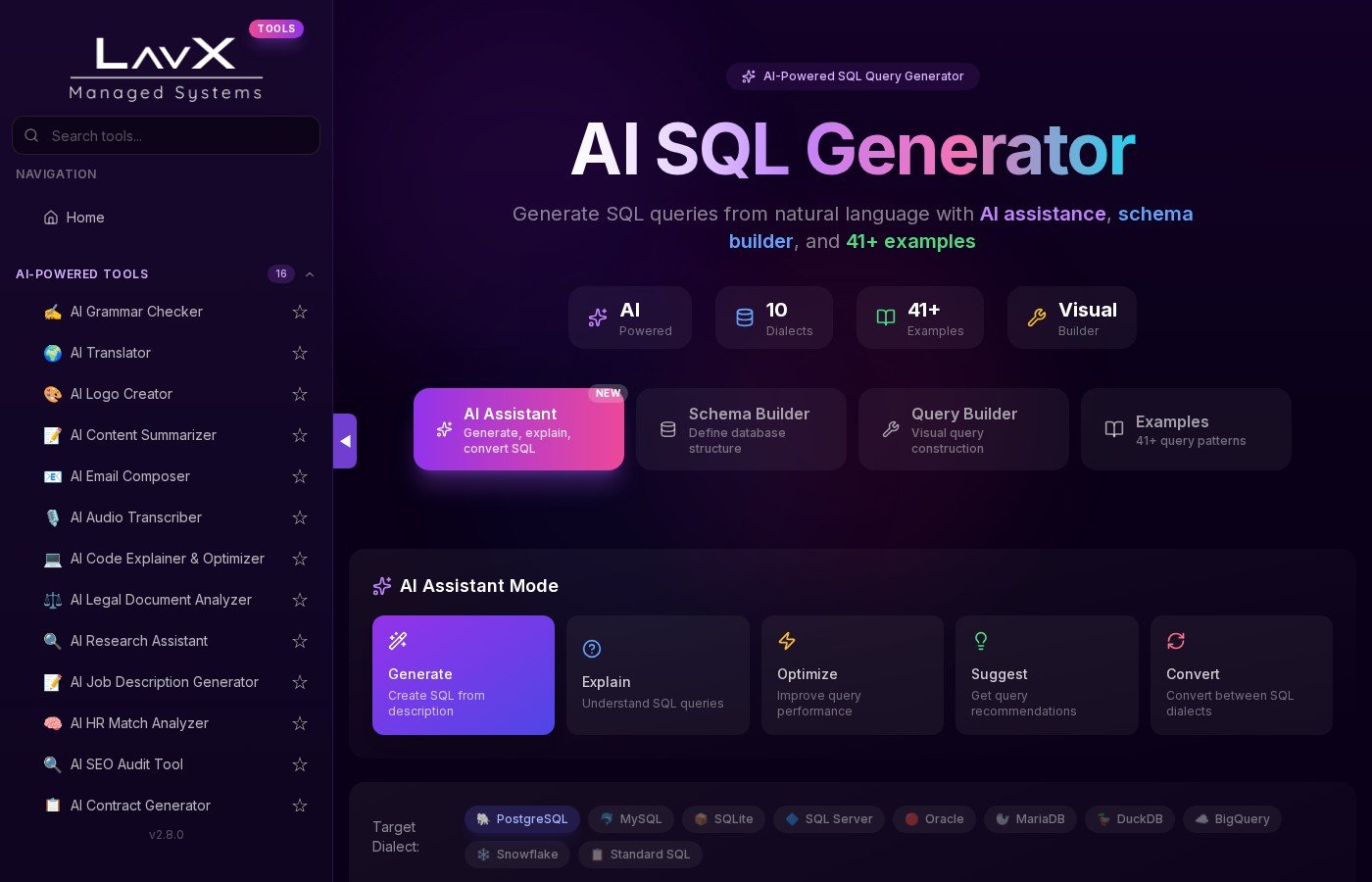Toggle favorite star for AI Logo Creator
Viewport: 1372px width, 882px height.
pos(300,394)
